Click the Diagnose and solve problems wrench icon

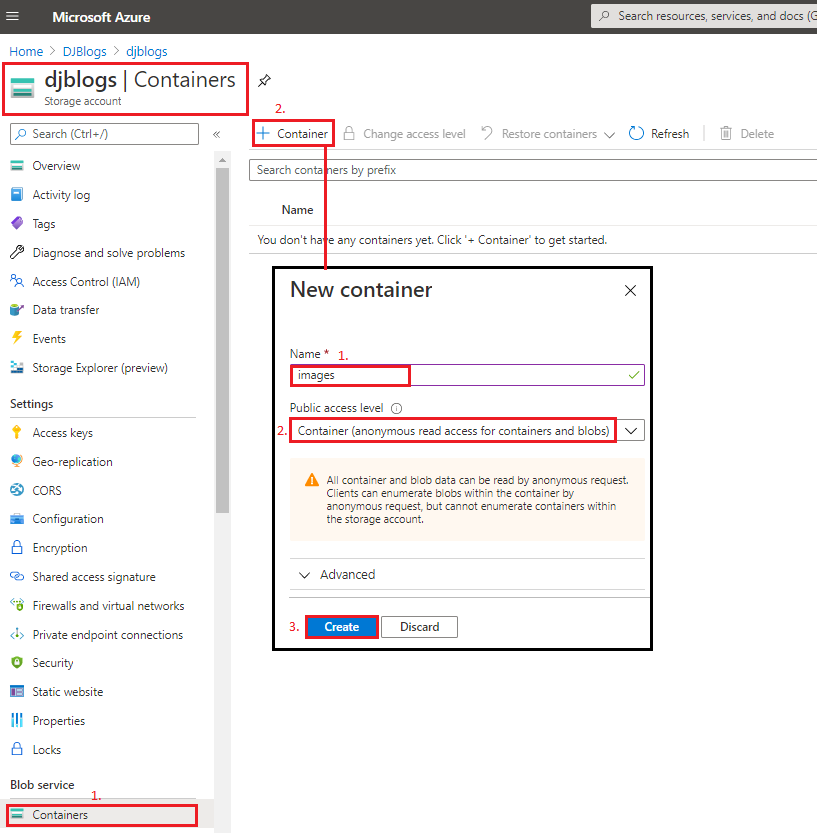(17, 252)
